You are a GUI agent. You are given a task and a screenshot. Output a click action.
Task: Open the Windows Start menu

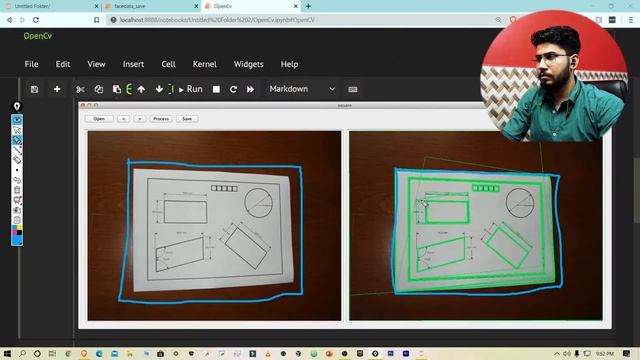[x=7, y=353]
